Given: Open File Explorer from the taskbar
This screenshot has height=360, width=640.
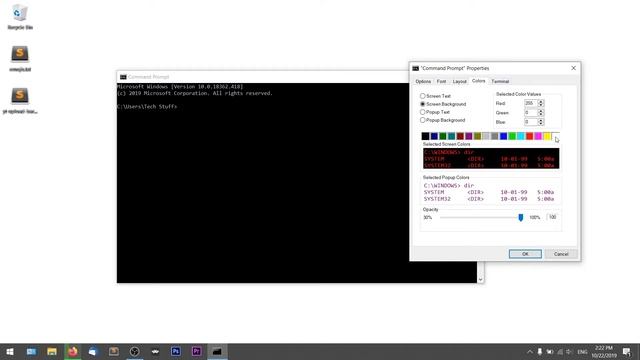Looking at the screenshot, I should [x=52, y=351].
